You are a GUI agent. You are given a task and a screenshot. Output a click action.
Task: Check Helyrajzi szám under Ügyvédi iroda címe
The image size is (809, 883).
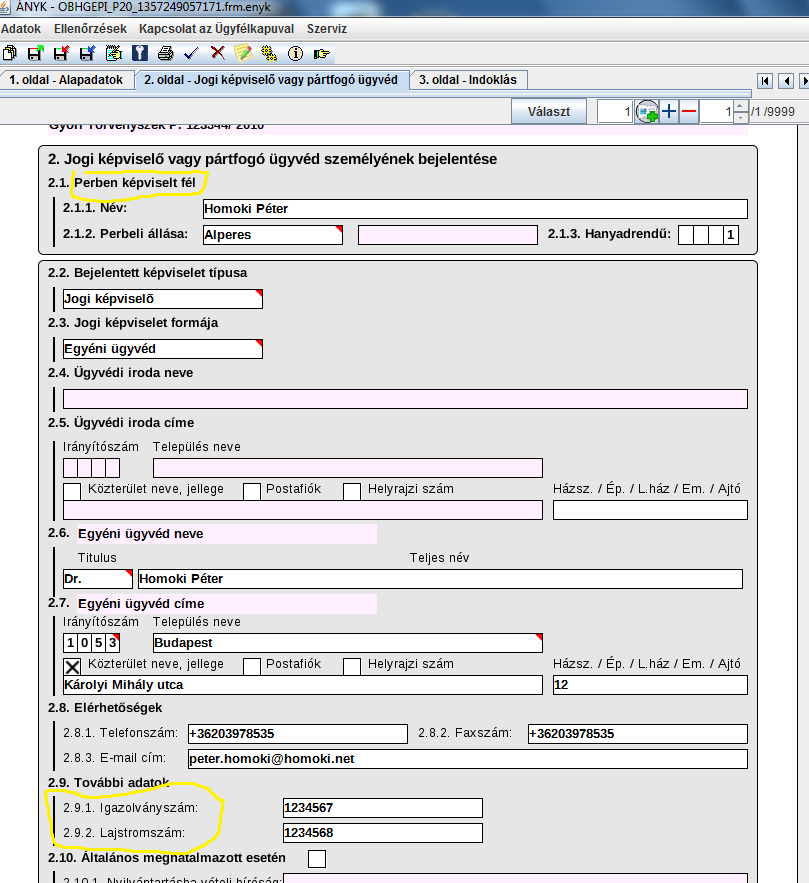click(352, 492)
